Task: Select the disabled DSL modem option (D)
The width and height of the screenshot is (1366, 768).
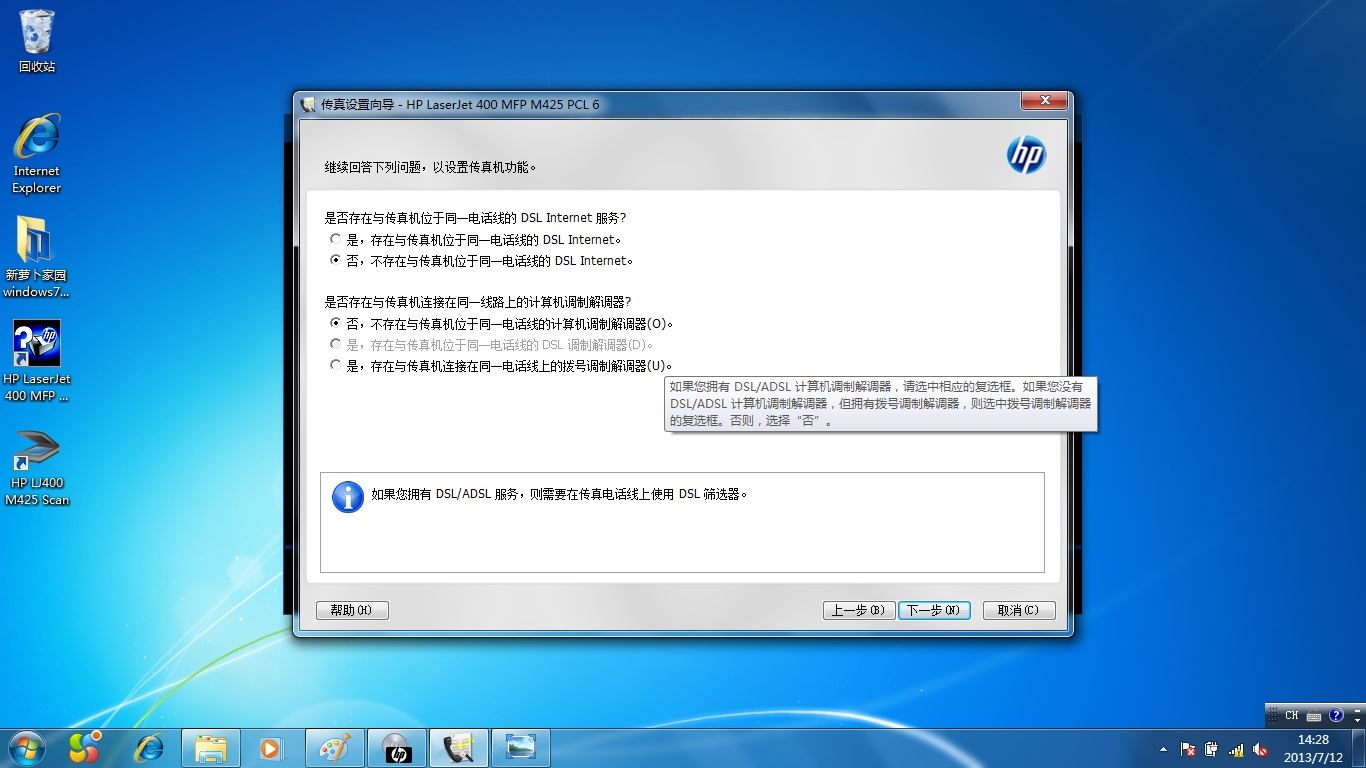Action: click(492, 345)
